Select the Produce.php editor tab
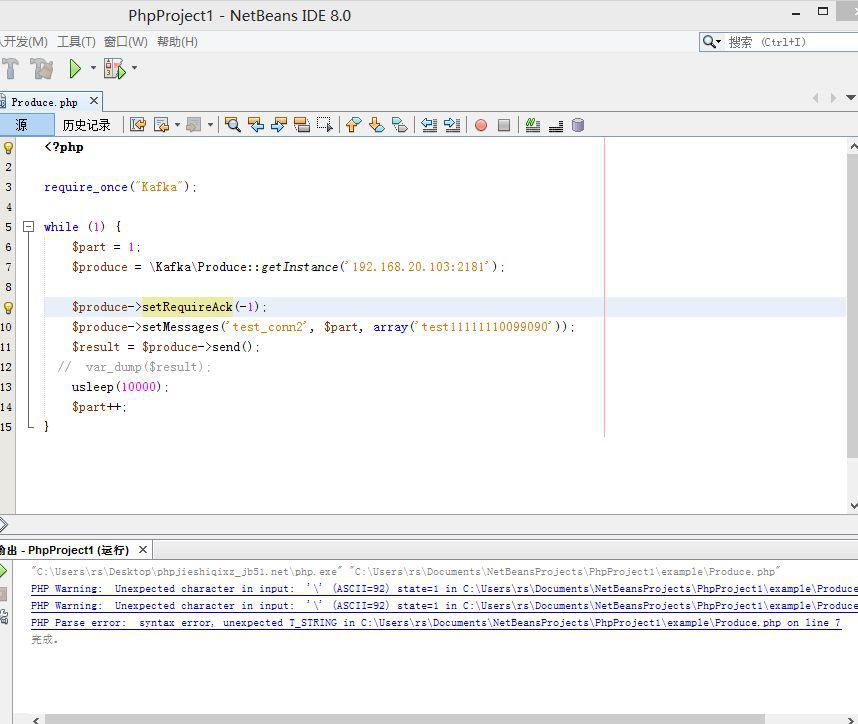Screen dimensions: 858x724 coord(44,102)
